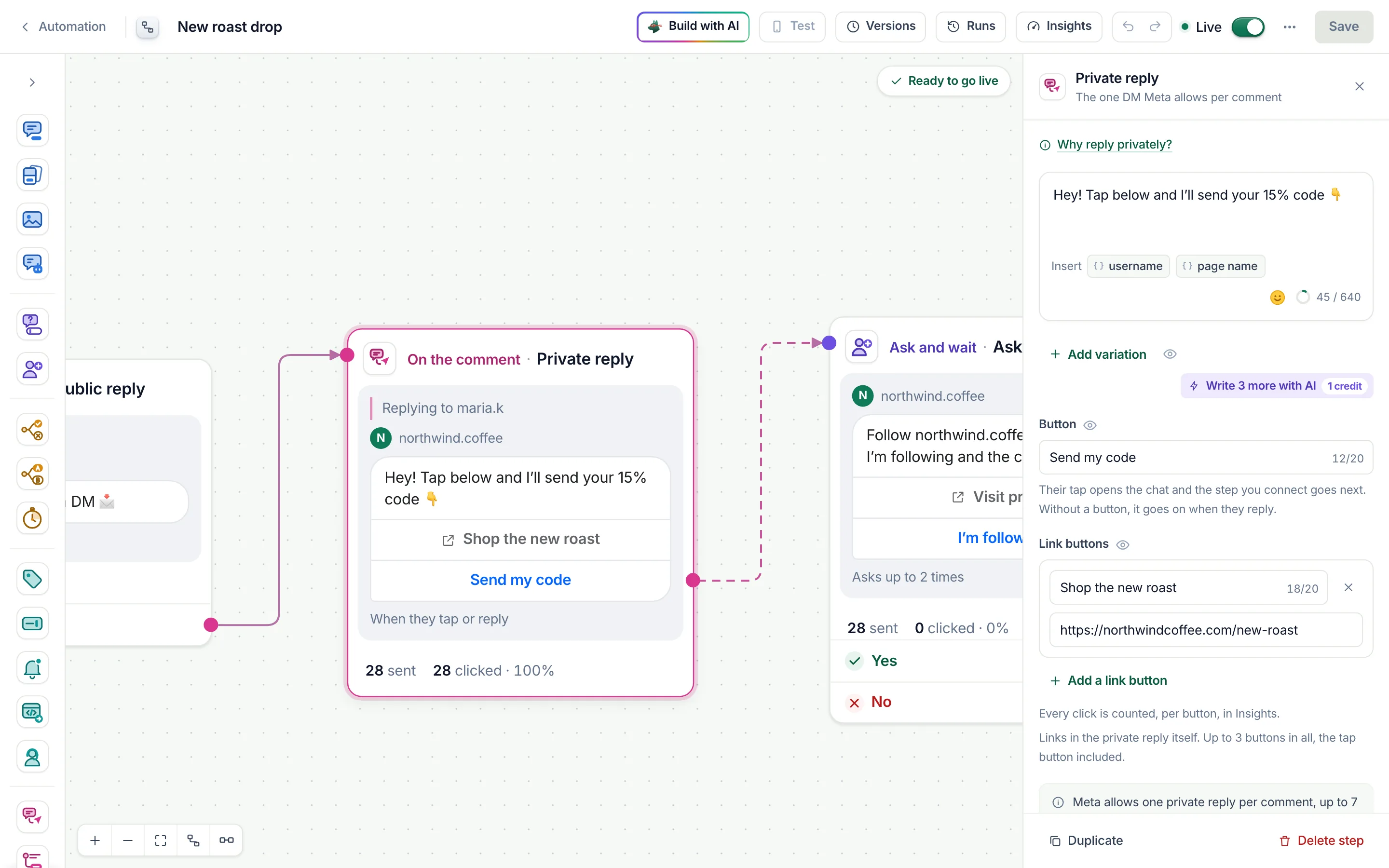The height and width of the screenshot is (868, 1389).
Task: Pick the AI bot message icon in sidebar
Action: [x=33, y=263]
